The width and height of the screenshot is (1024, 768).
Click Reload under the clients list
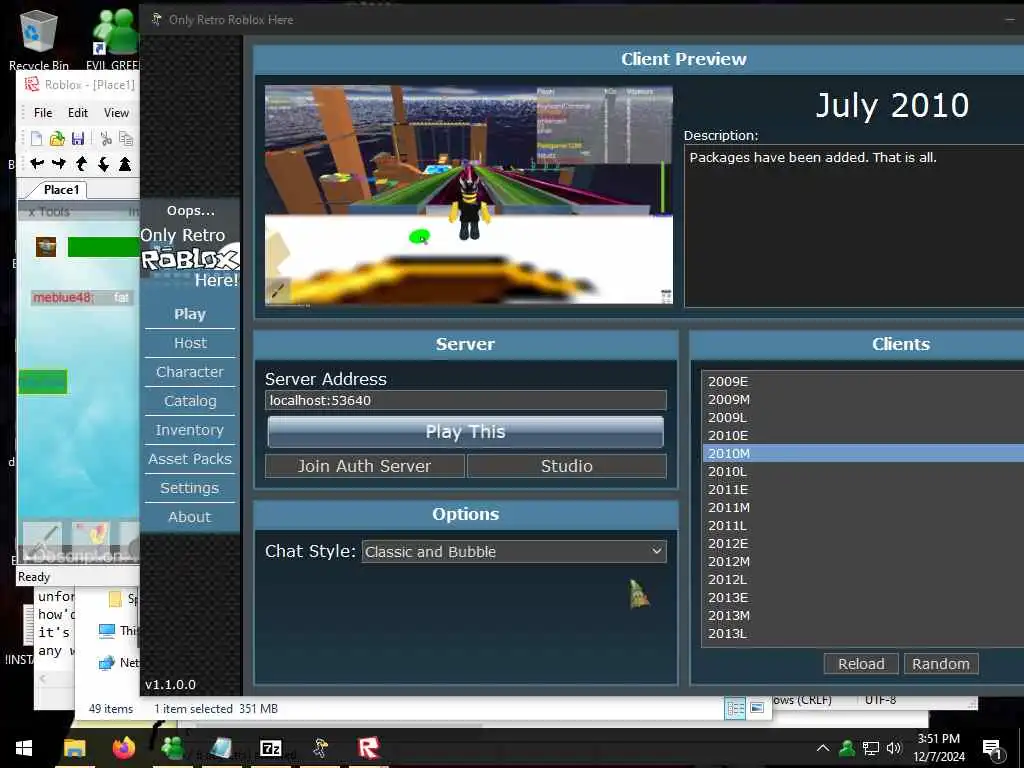(861, 664)
